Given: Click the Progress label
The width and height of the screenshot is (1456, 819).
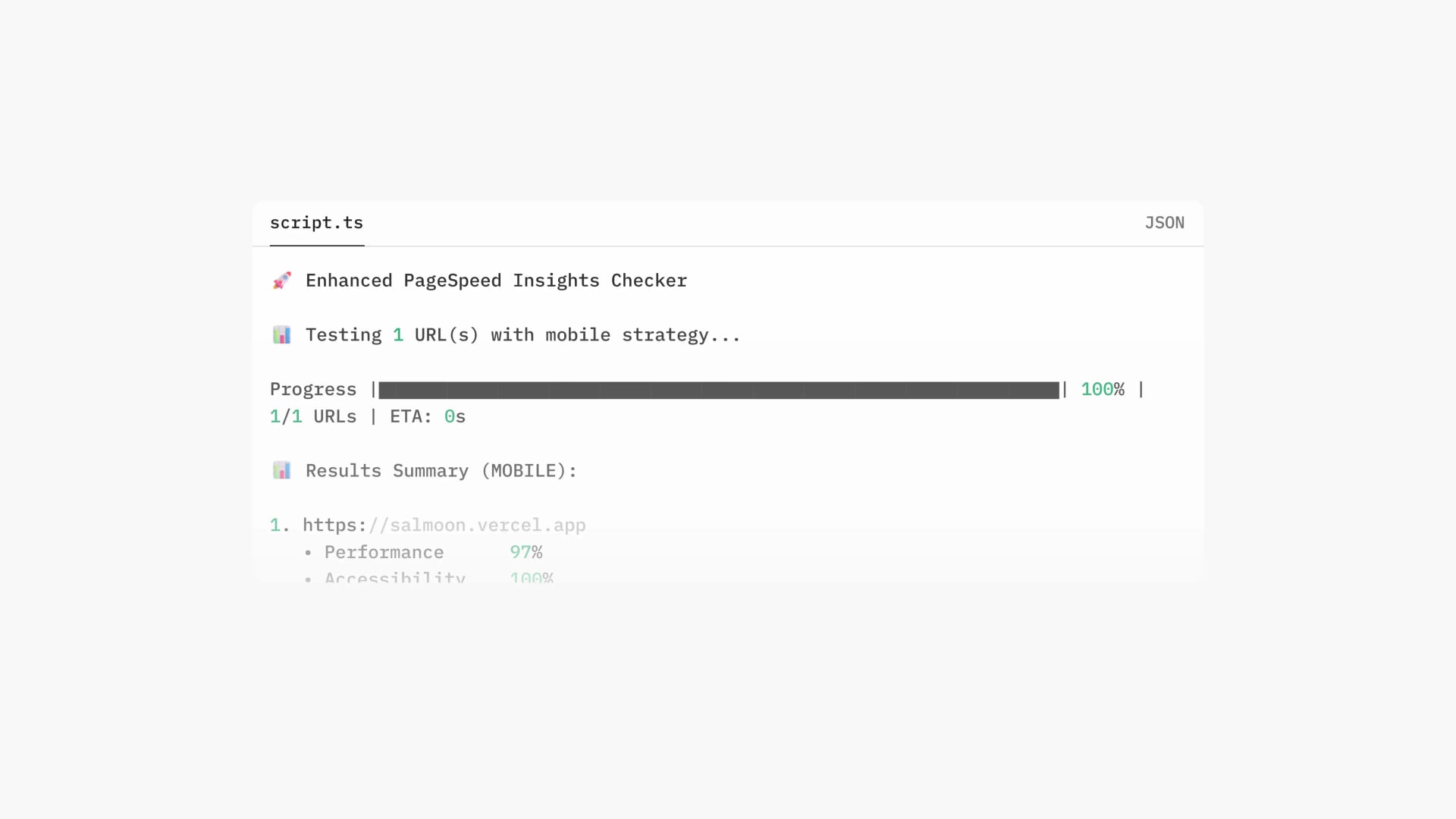Looking at the screenshot, I should point(313,390).
